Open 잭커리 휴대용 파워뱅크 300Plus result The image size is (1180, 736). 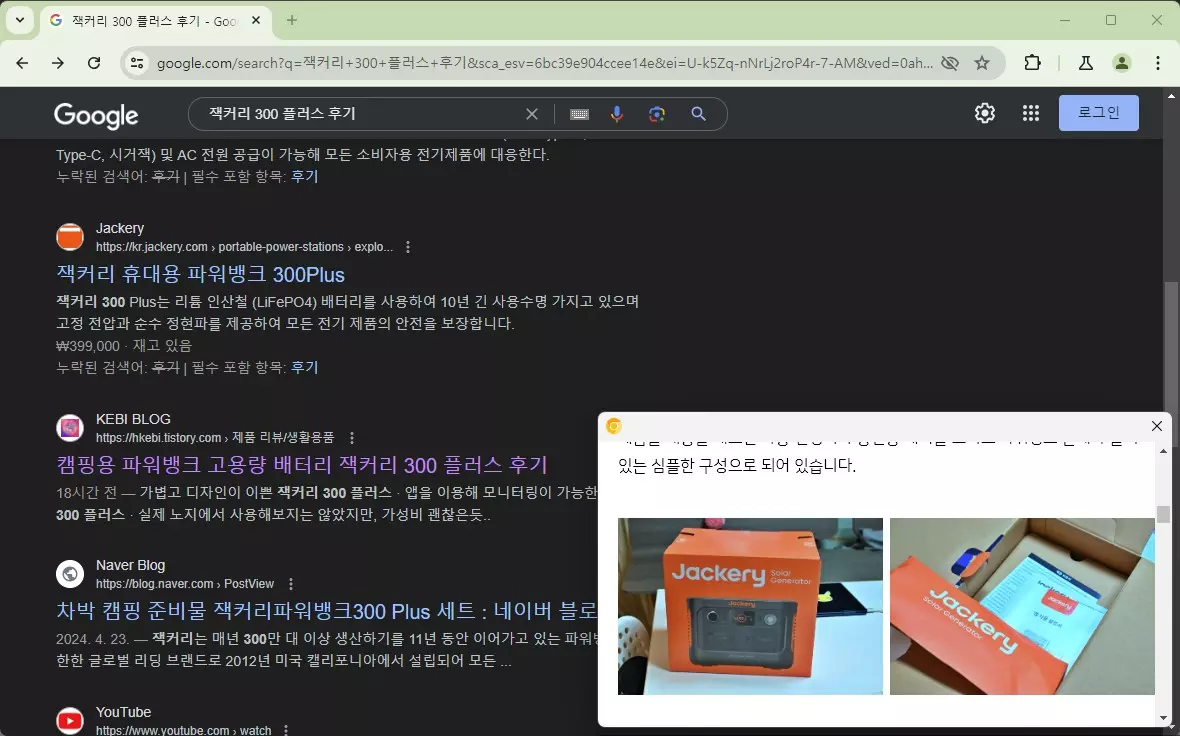[x=200, y=275]
